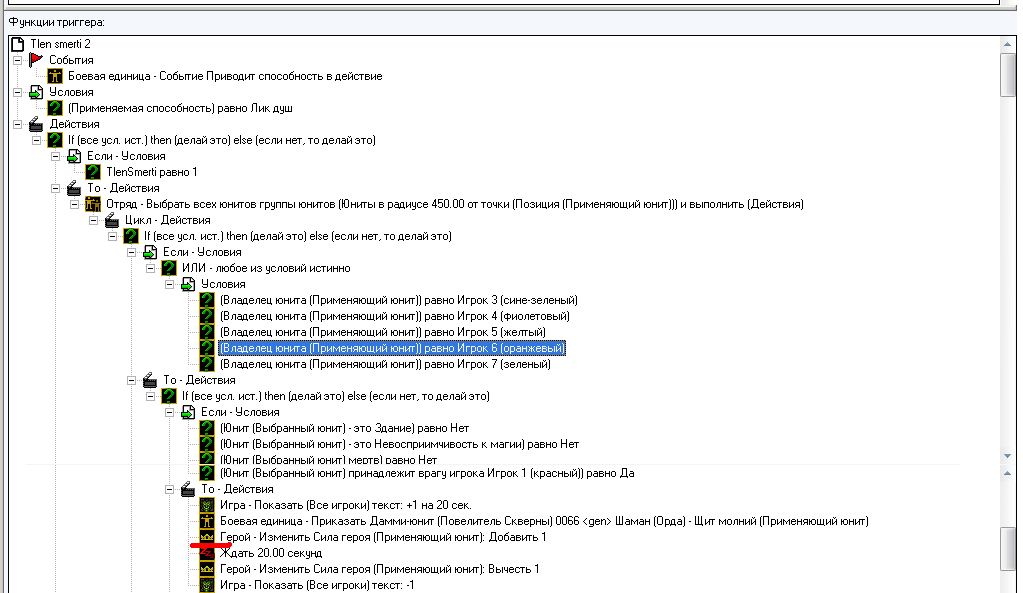Viewport: 1023px width, 593px height.
Task: Collapse the Цикл - Действия node
Action: pos(93,220)
